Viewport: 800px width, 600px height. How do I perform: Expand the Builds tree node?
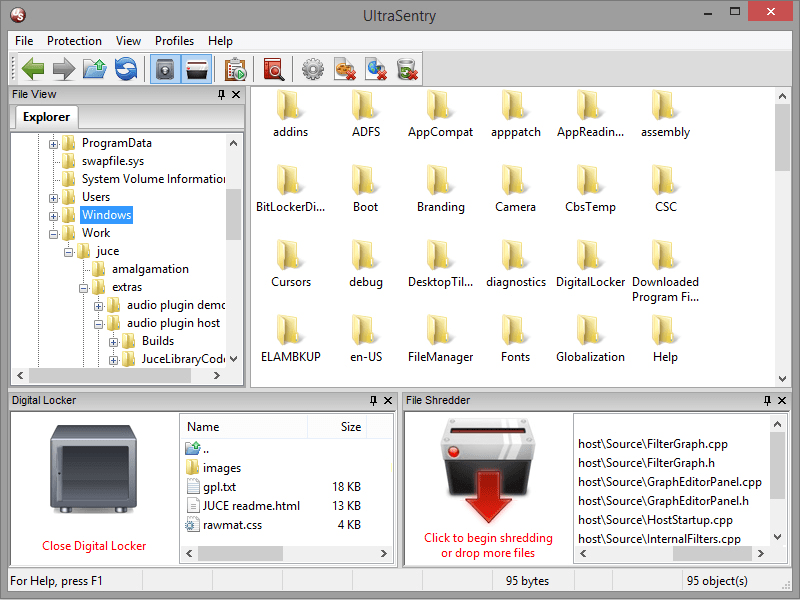(114, 342)
